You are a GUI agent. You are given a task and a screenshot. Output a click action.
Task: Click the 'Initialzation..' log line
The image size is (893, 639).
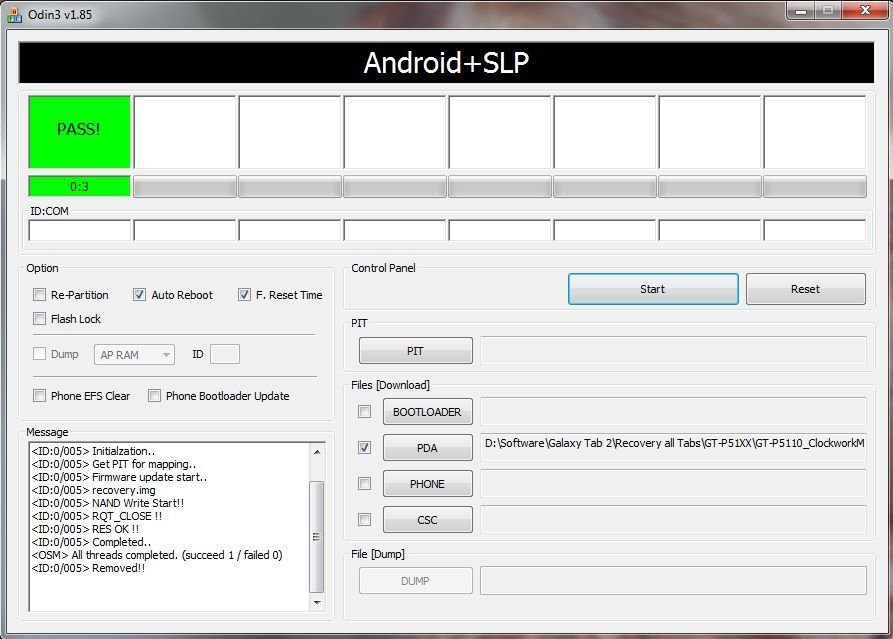[x=93, y=450]
